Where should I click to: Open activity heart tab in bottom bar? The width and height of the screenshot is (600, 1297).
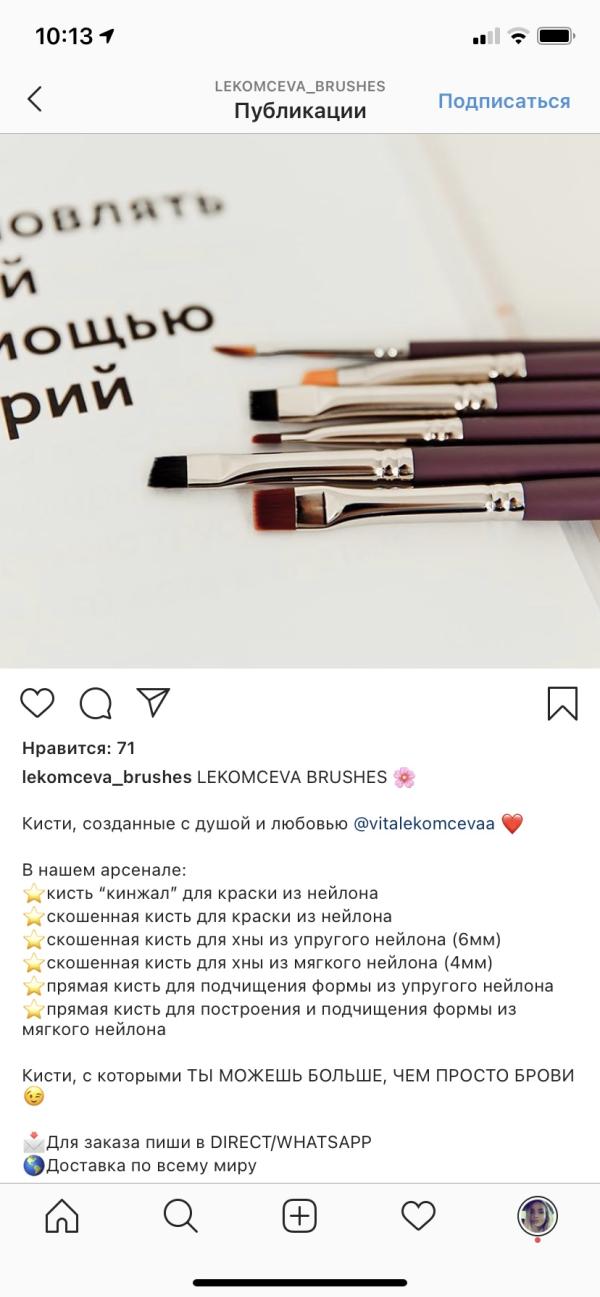pos(418,1216)
